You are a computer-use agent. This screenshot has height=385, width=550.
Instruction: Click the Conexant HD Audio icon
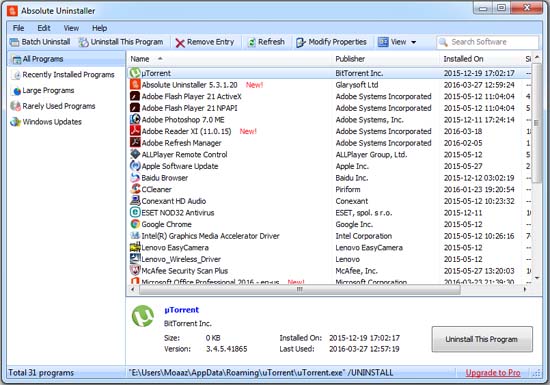(x=135, y=201)
